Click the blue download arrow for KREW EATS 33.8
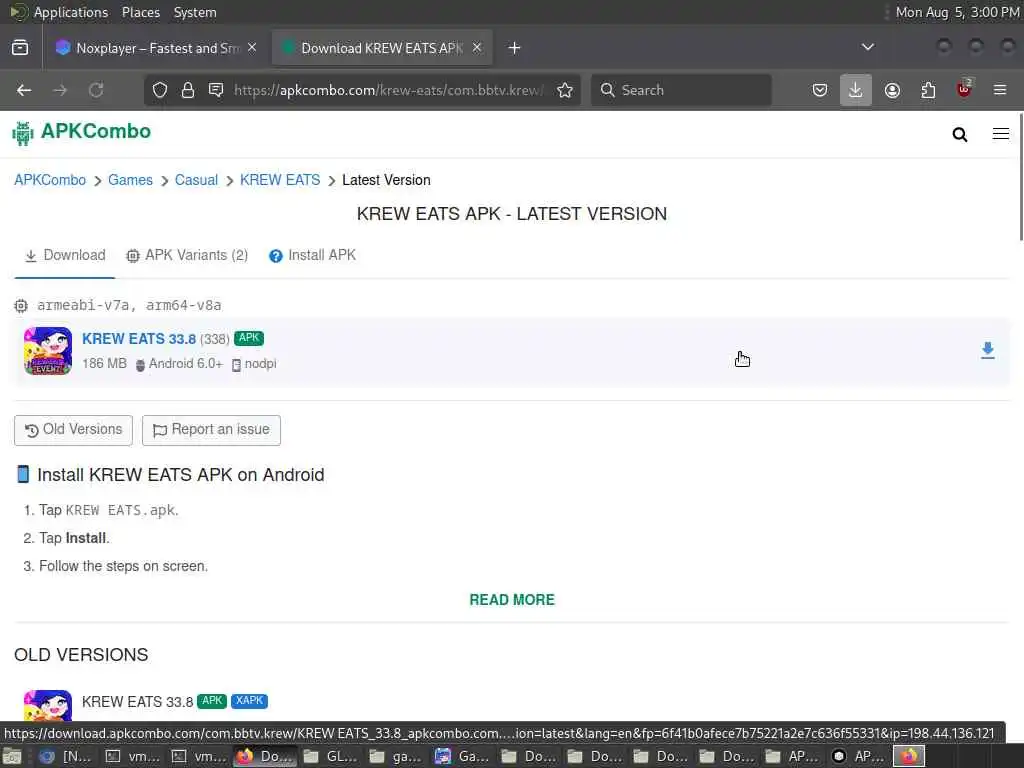The width and height of the screenshot is (1024, 768). 987,351
